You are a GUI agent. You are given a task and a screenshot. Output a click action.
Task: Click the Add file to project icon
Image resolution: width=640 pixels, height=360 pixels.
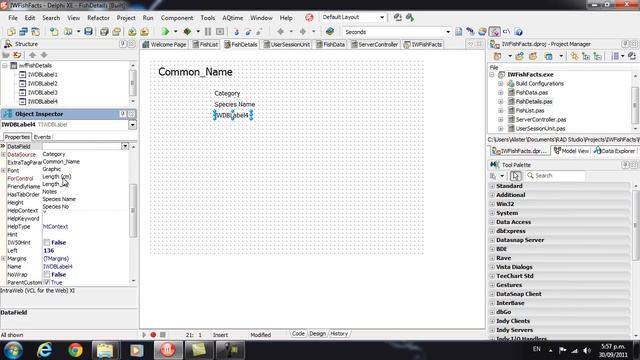[x=132, y=31]
